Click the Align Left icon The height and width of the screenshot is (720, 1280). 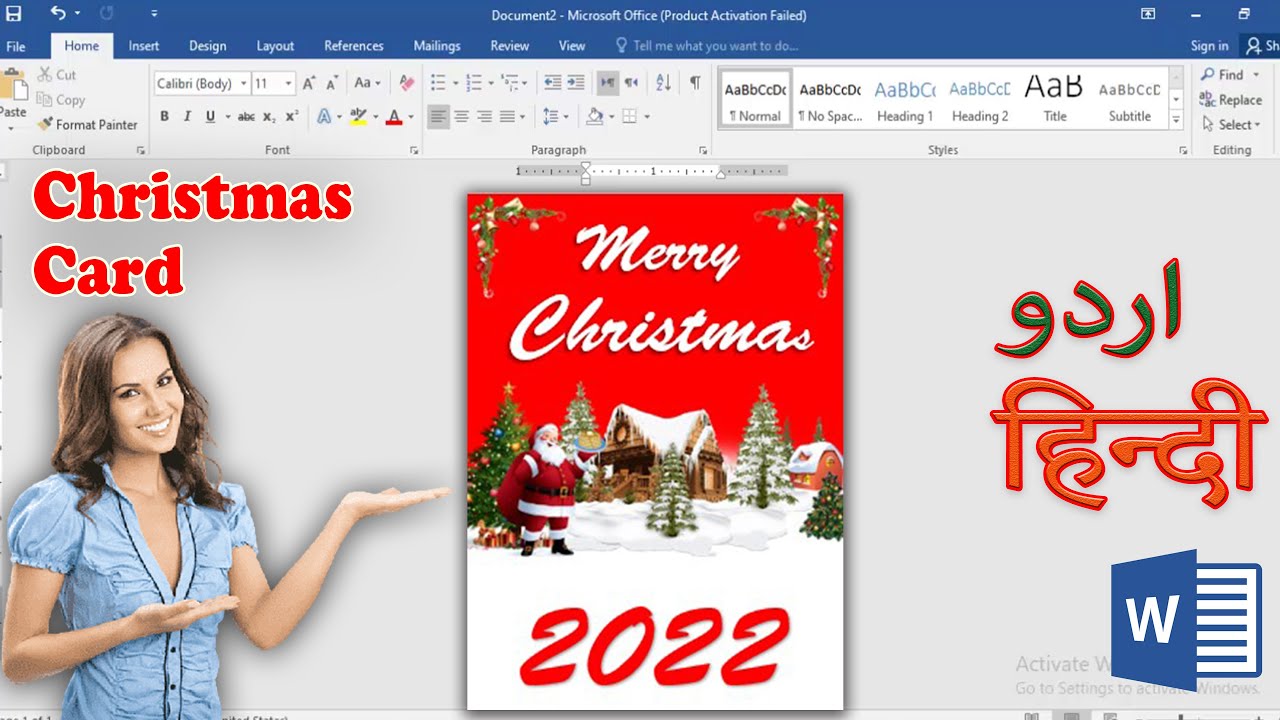pos(439,117)
